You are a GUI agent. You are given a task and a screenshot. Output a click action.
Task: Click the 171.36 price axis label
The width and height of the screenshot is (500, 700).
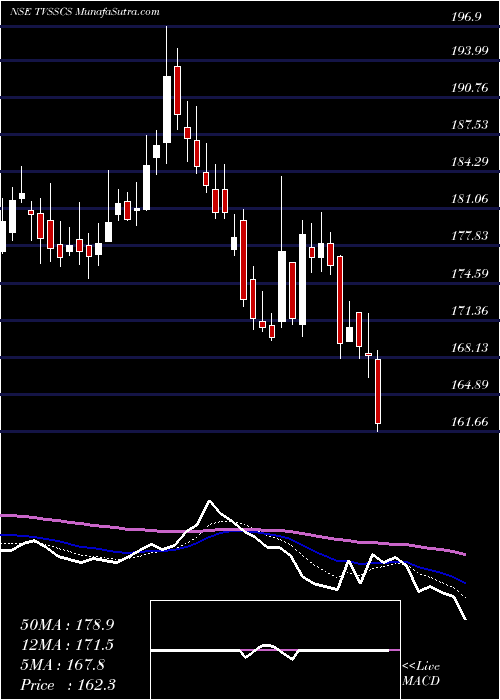coord(468,311)
